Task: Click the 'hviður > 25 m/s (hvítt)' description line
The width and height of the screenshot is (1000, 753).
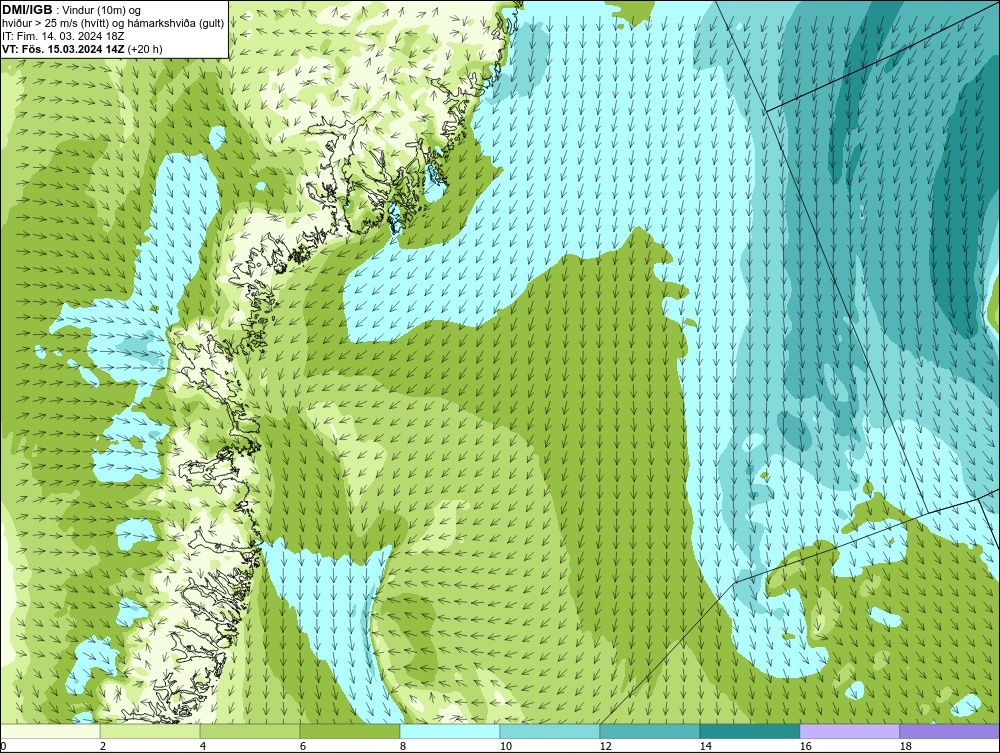Action: 113,24
